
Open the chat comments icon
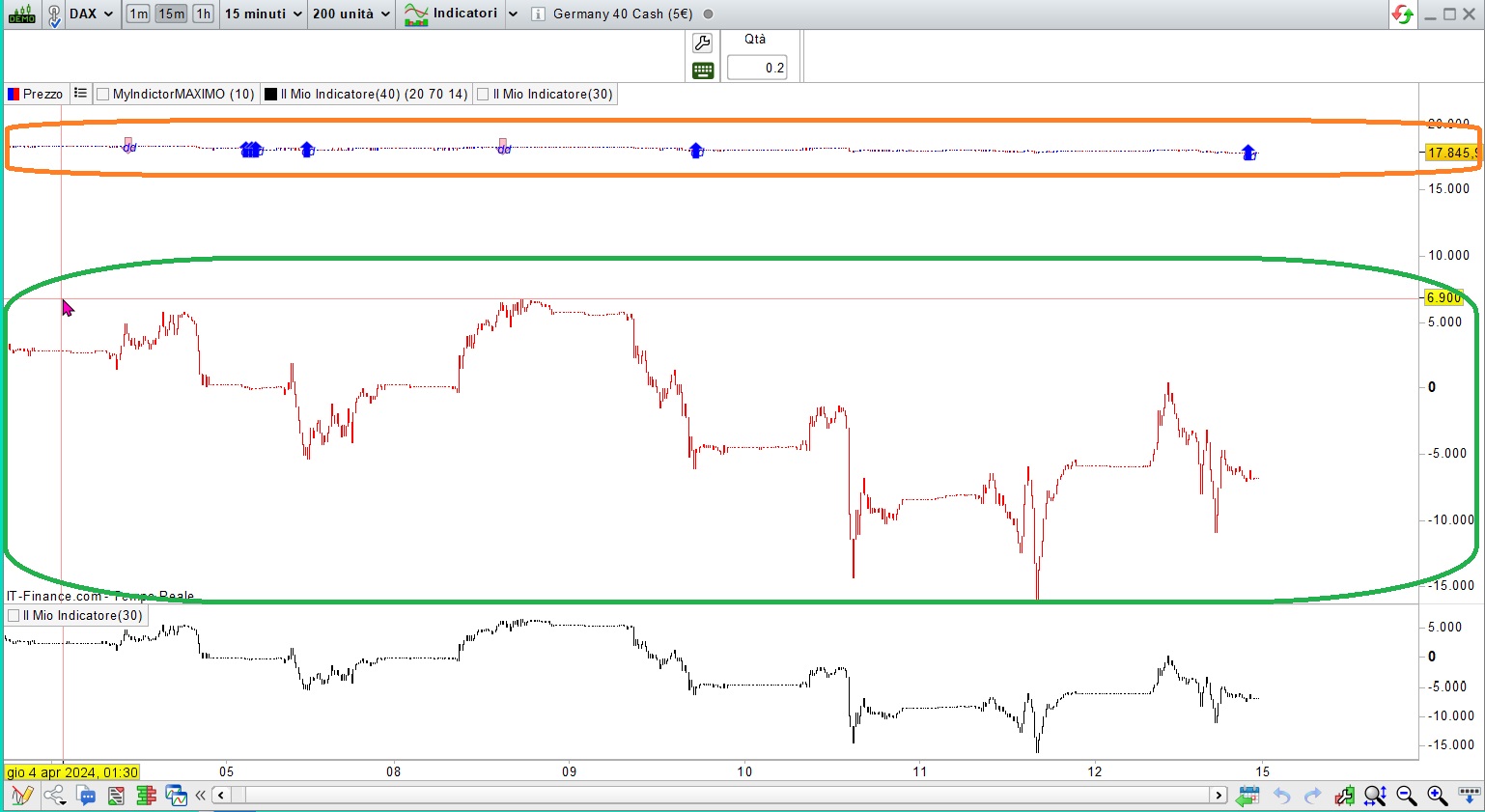(86, 796)
